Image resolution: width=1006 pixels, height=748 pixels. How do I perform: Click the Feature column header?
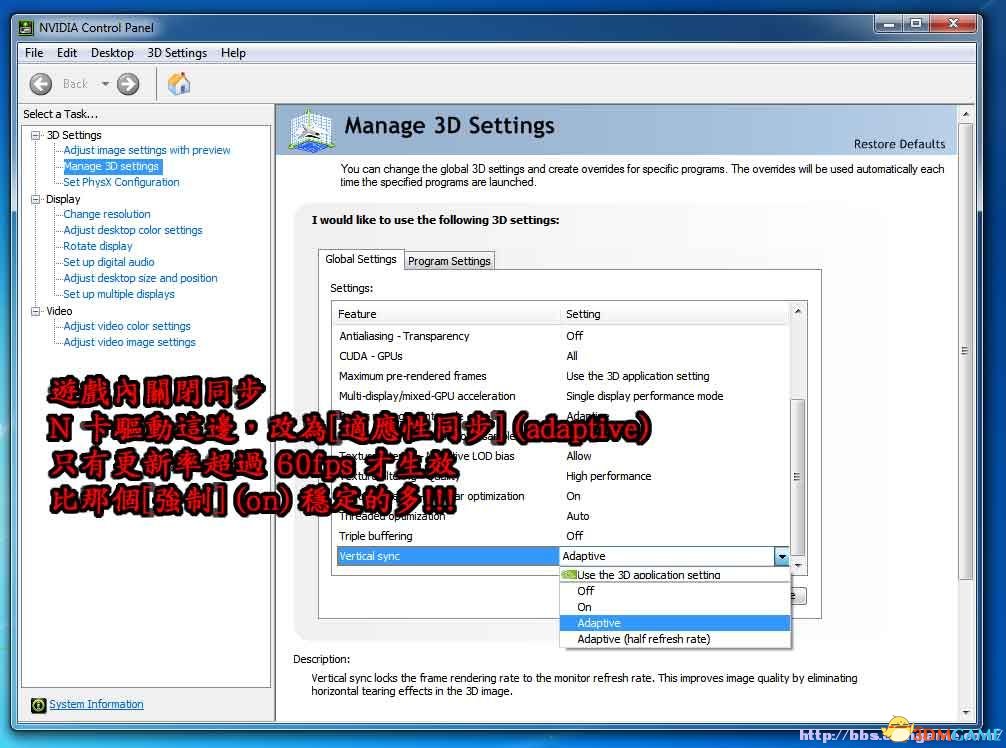tap(447, 314)
